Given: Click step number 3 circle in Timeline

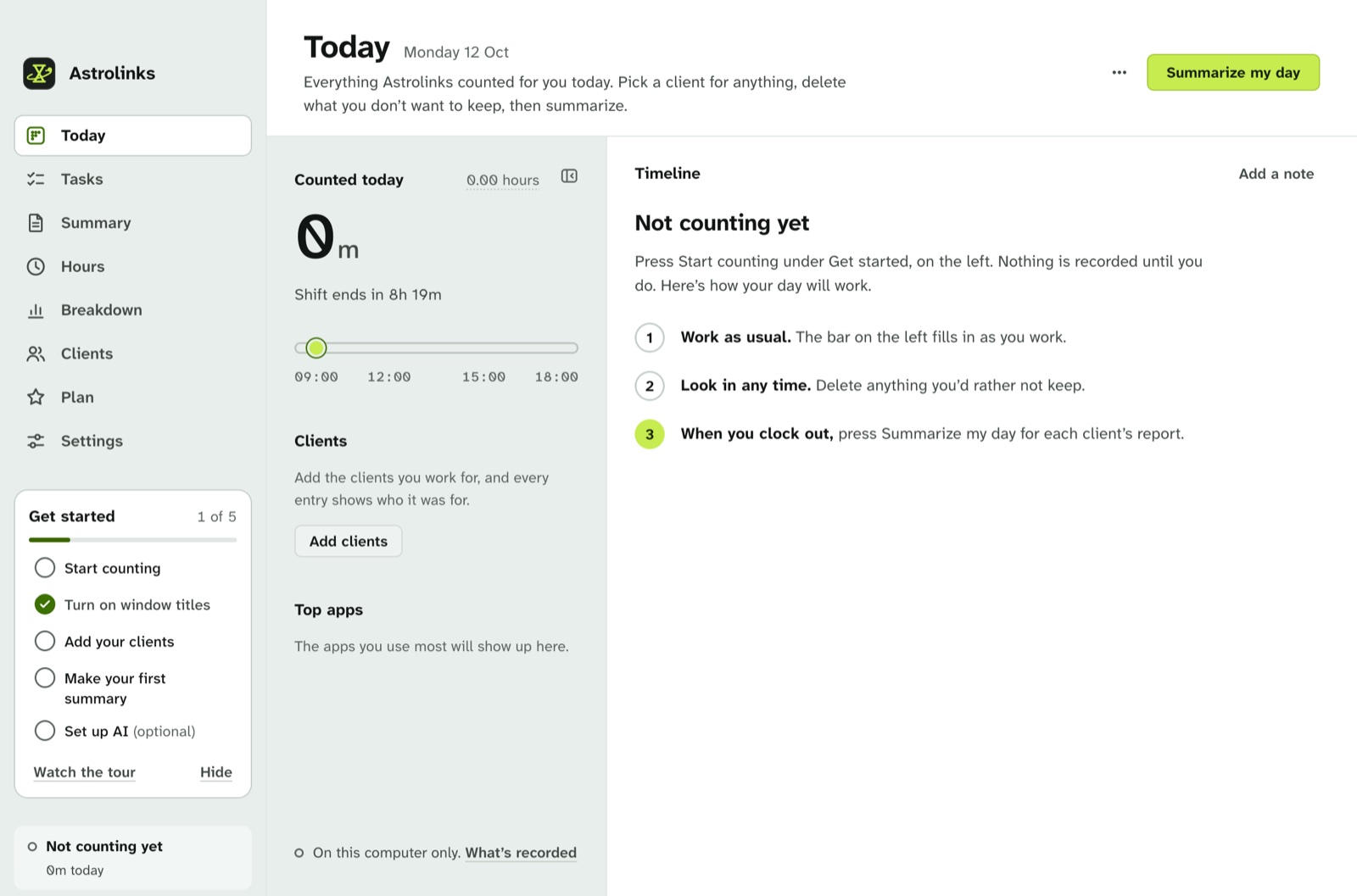Looking at the screenshot, I should tap(650, 434).
